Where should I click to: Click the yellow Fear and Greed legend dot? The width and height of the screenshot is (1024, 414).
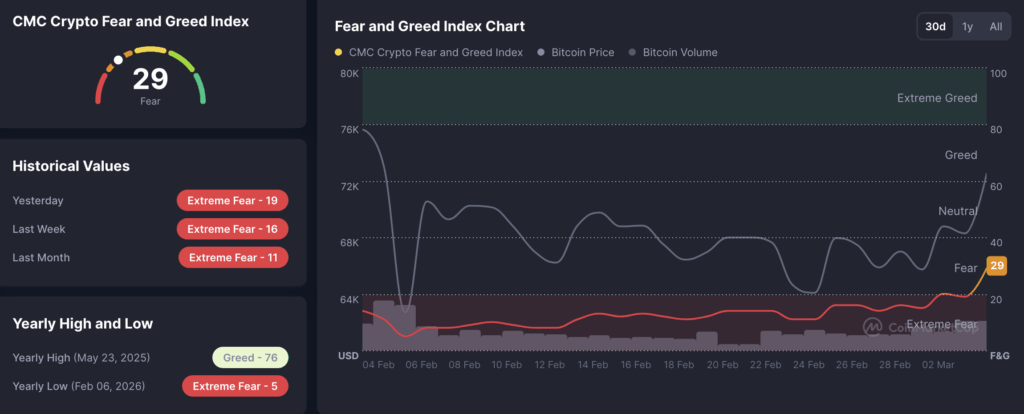(x=338, y=52)
